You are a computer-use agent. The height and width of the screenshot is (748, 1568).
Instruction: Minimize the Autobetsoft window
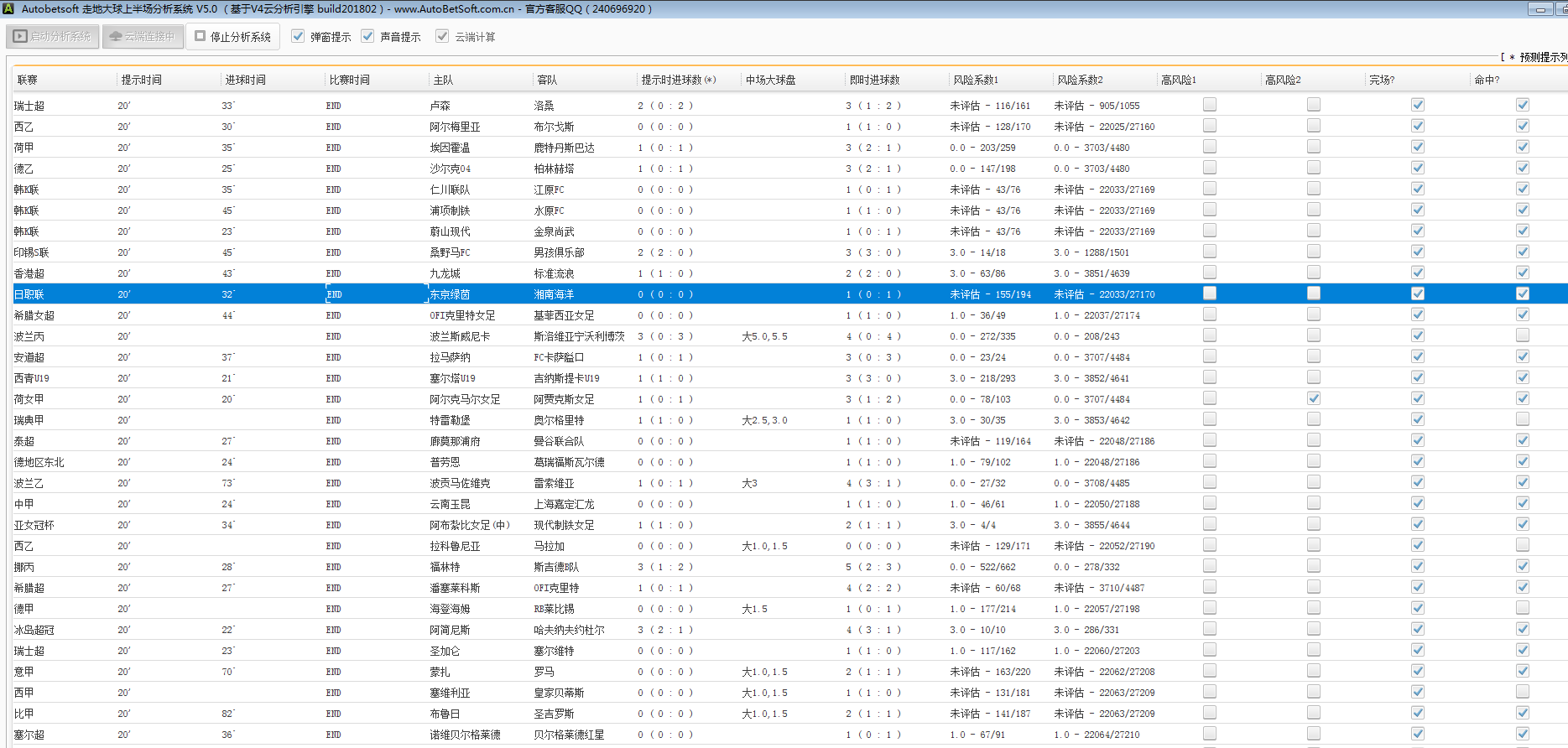(x=1539, y=9)
